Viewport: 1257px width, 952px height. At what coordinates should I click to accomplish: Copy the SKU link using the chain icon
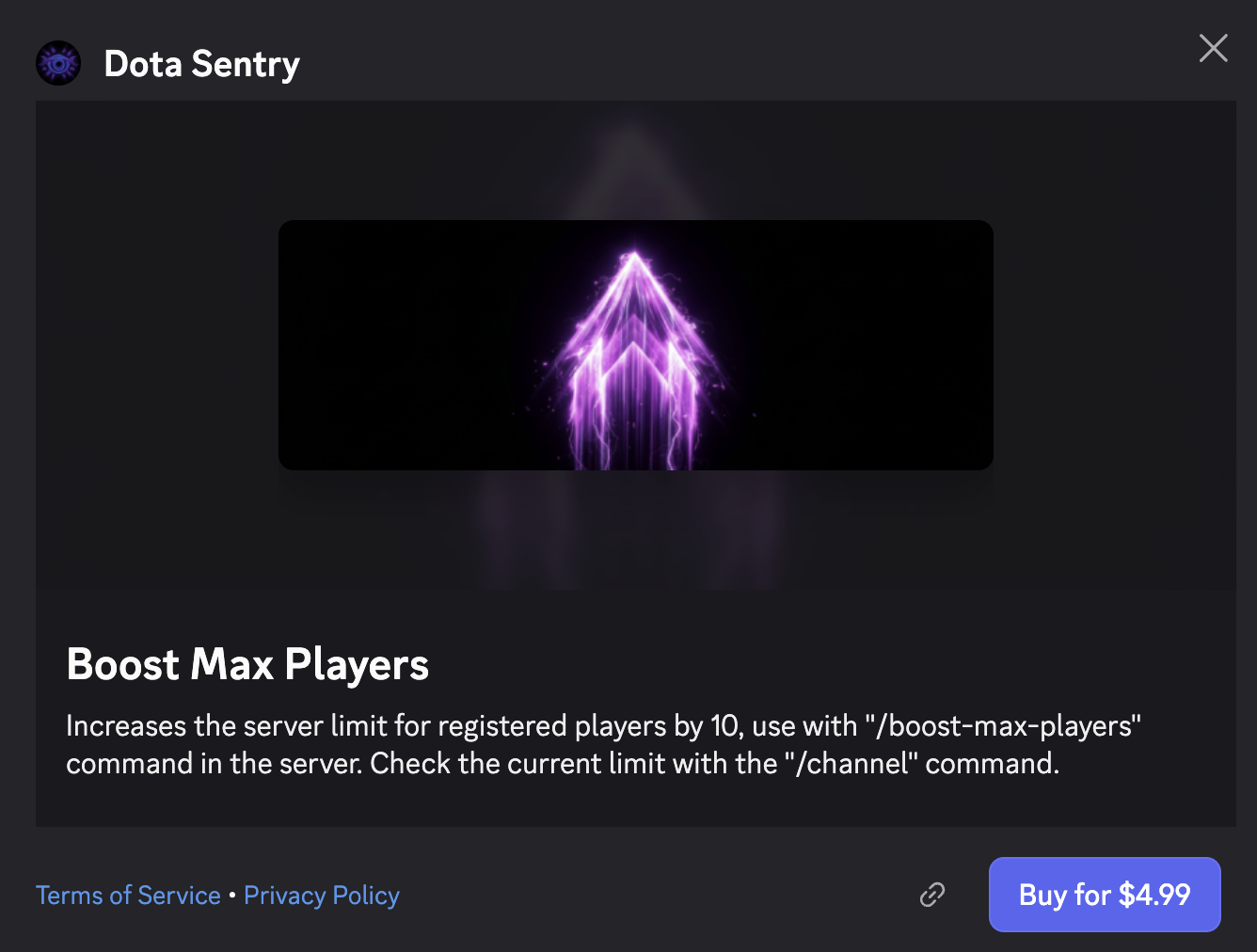tap(931, 895)
